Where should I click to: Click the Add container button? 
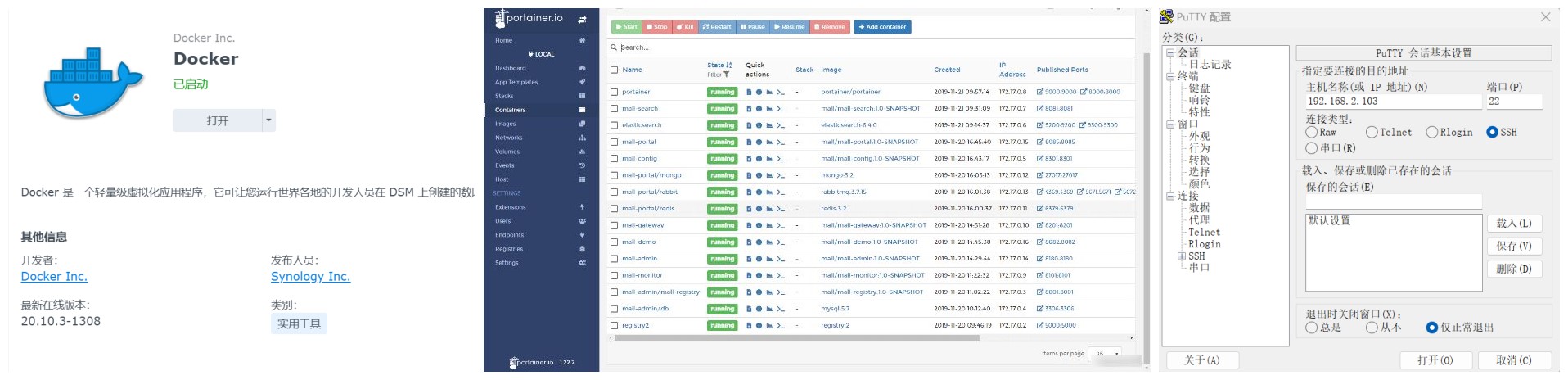click(x=882, y=27)
